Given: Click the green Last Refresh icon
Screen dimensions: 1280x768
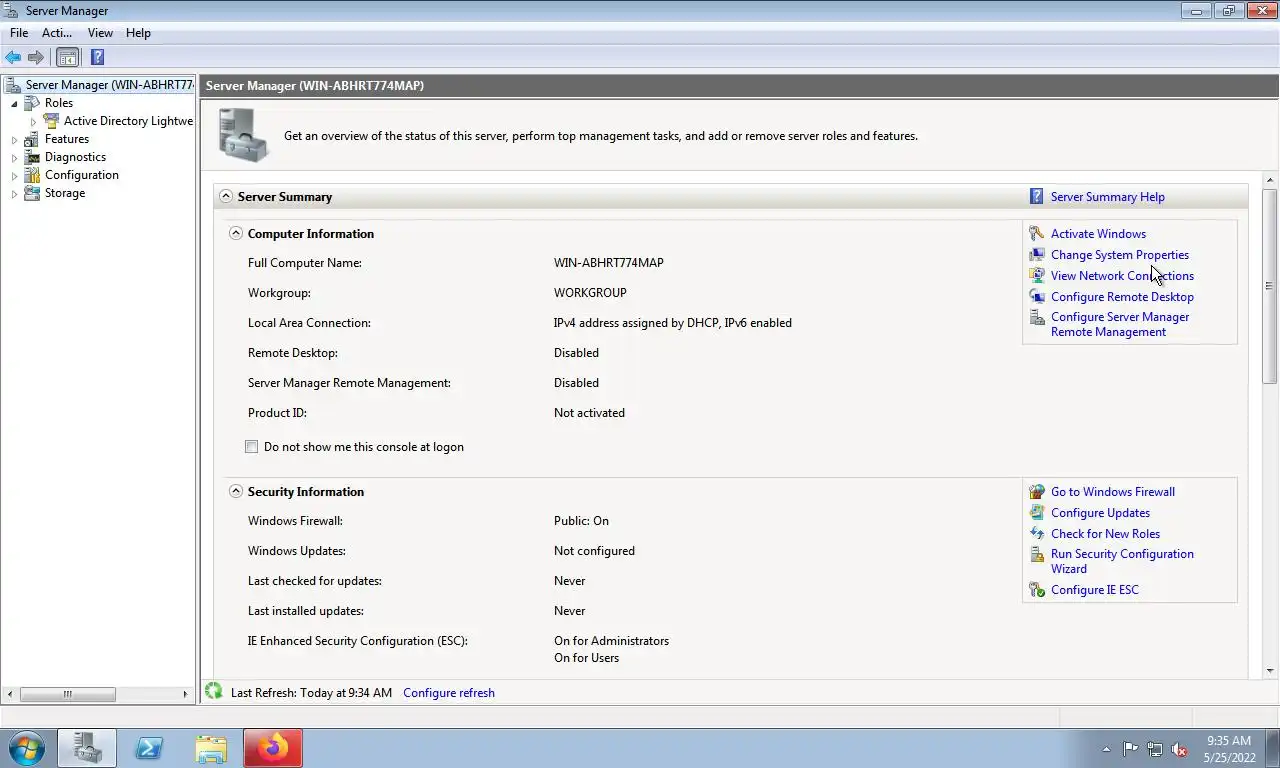Looking at the screenshot, I should (x=213, y=691).
